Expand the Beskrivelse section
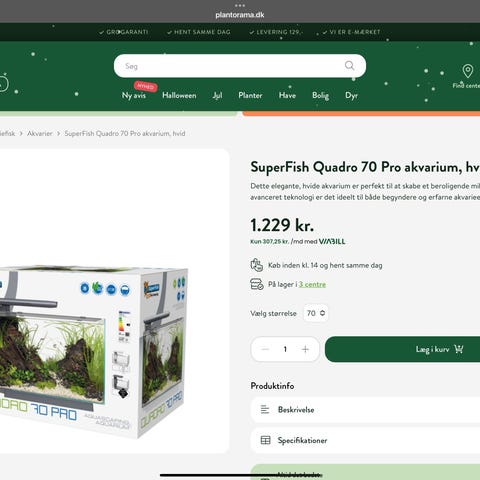Screen dimensions: 480x480 click(365, 410)
